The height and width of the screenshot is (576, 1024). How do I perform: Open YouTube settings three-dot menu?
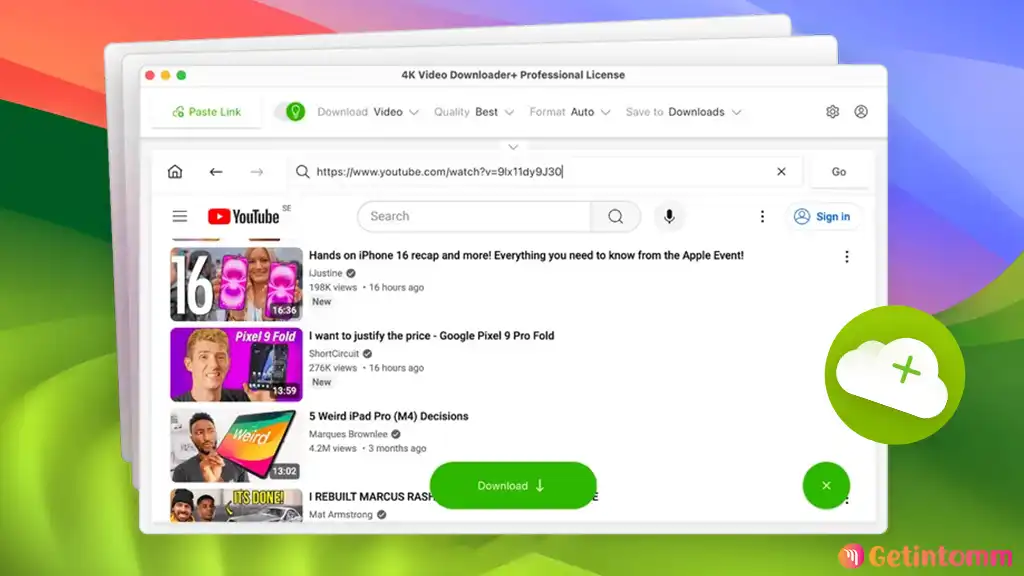[x=762, y=216]
